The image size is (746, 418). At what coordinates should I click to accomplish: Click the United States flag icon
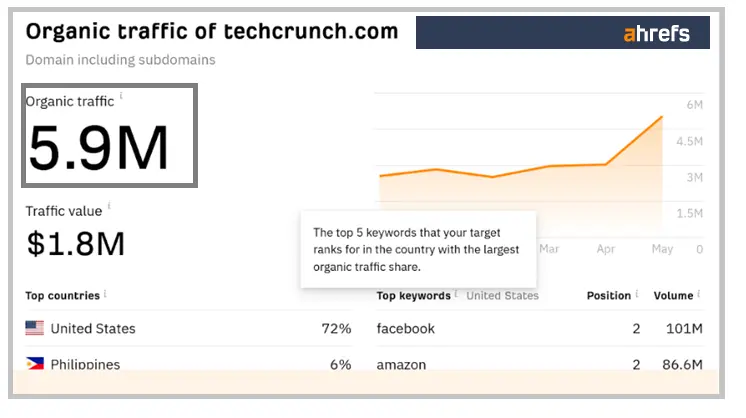coord(35,328)
